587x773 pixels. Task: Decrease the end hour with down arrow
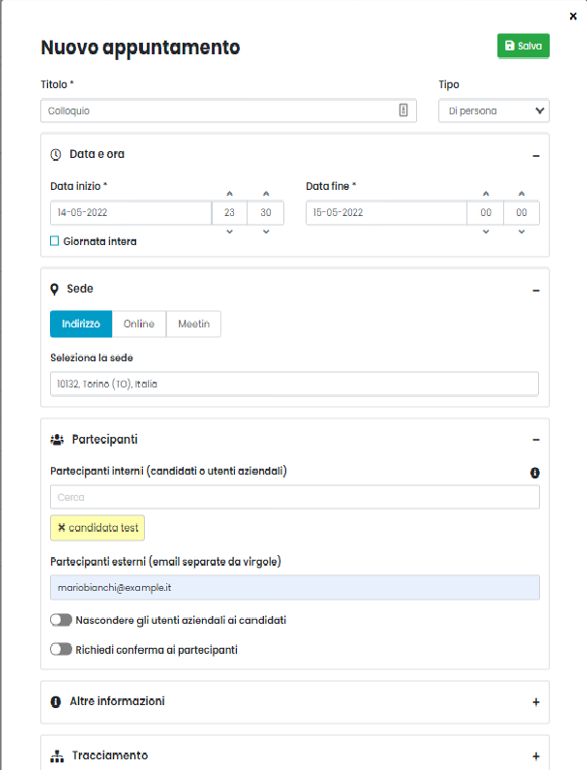[486, 232]
